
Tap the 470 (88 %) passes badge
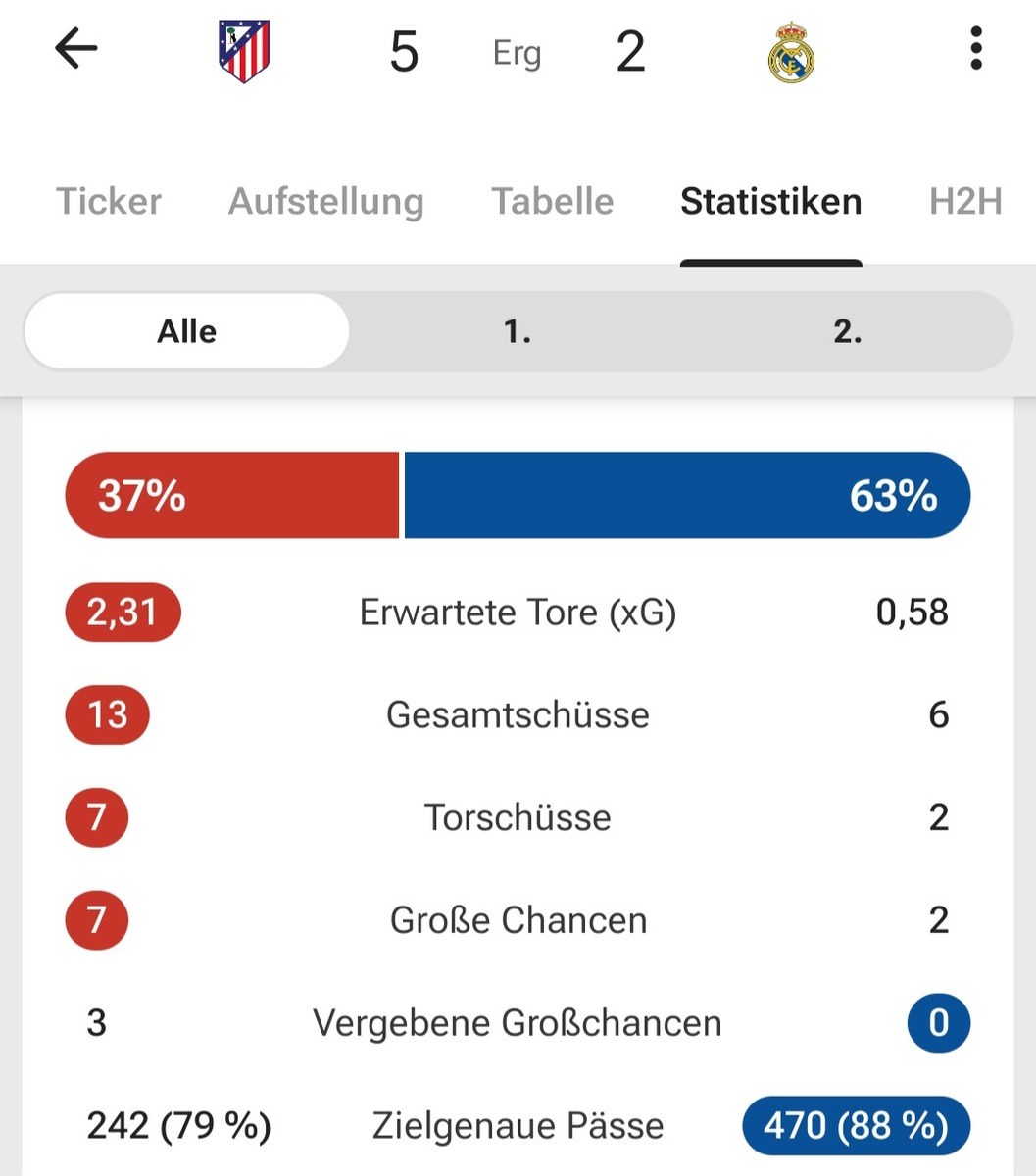(x=856, y=1126)
